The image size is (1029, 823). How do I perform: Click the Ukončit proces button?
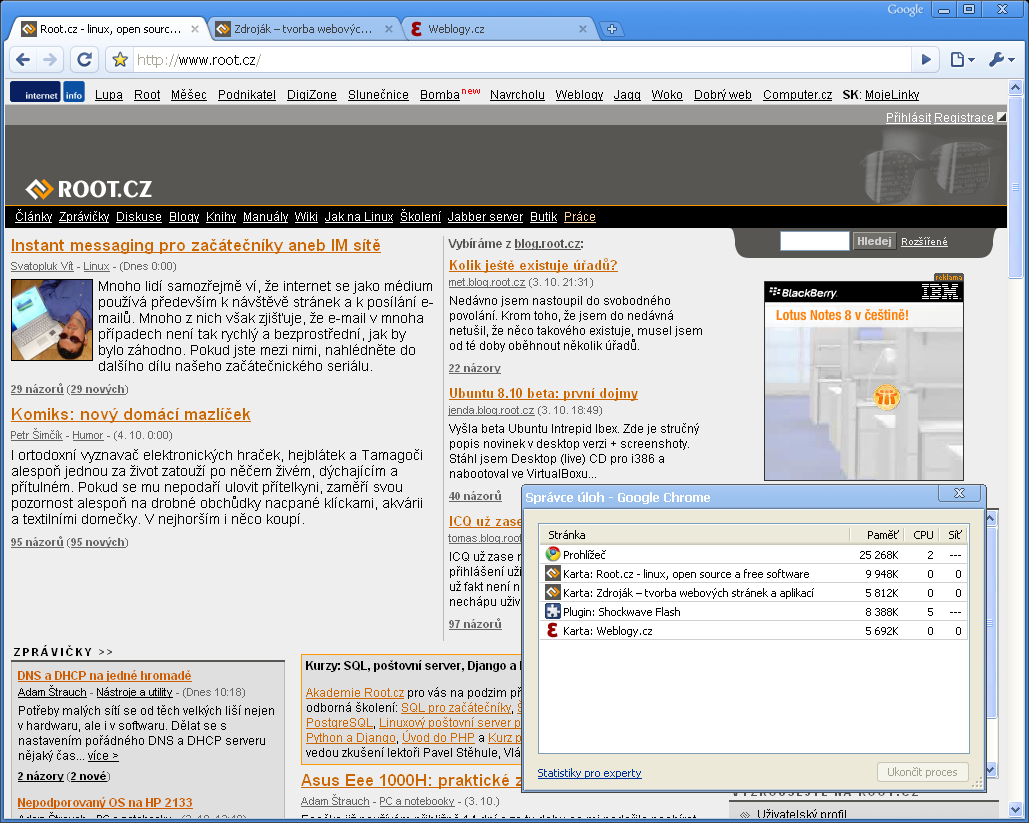point(922,772)
